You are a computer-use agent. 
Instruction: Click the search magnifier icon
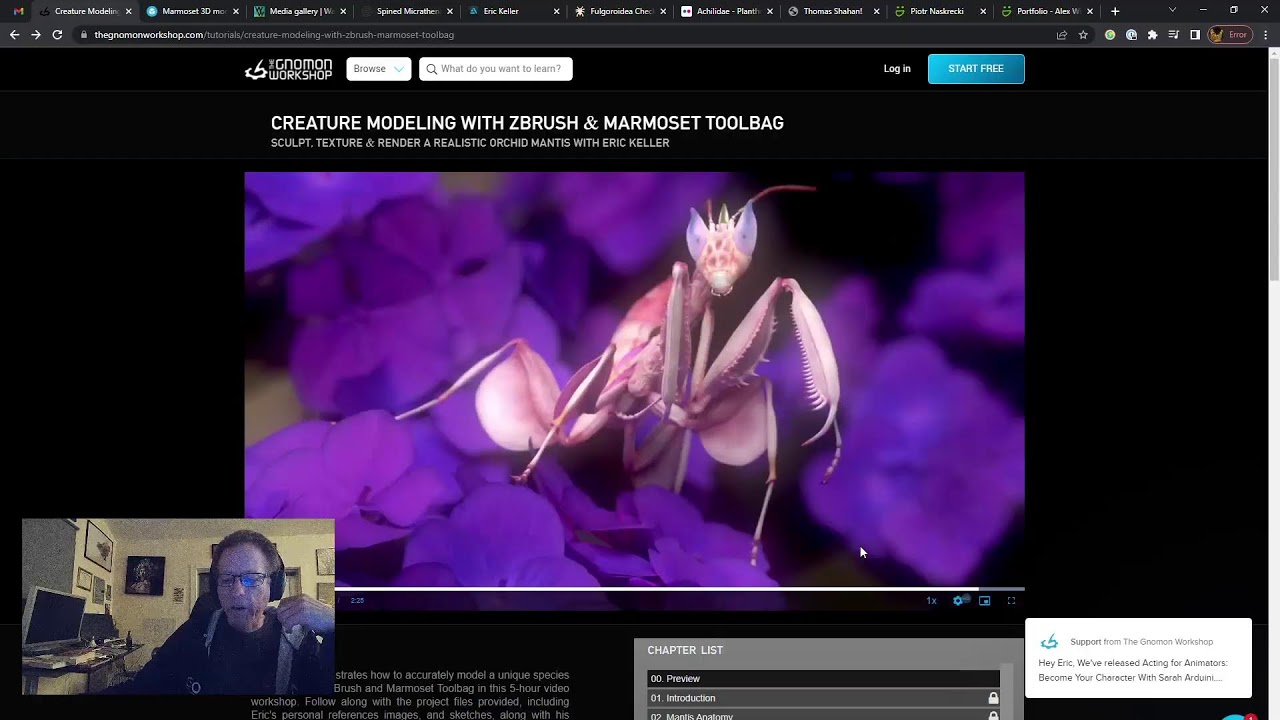click(x=432, y=69)
